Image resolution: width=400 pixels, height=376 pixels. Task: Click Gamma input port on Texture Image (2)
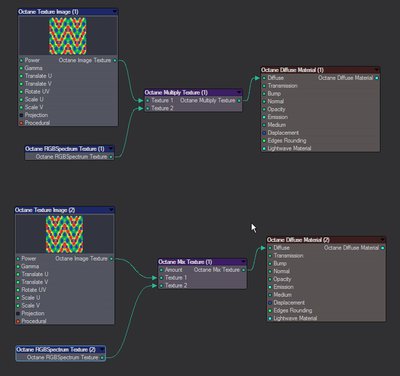[x=18, y=266]
